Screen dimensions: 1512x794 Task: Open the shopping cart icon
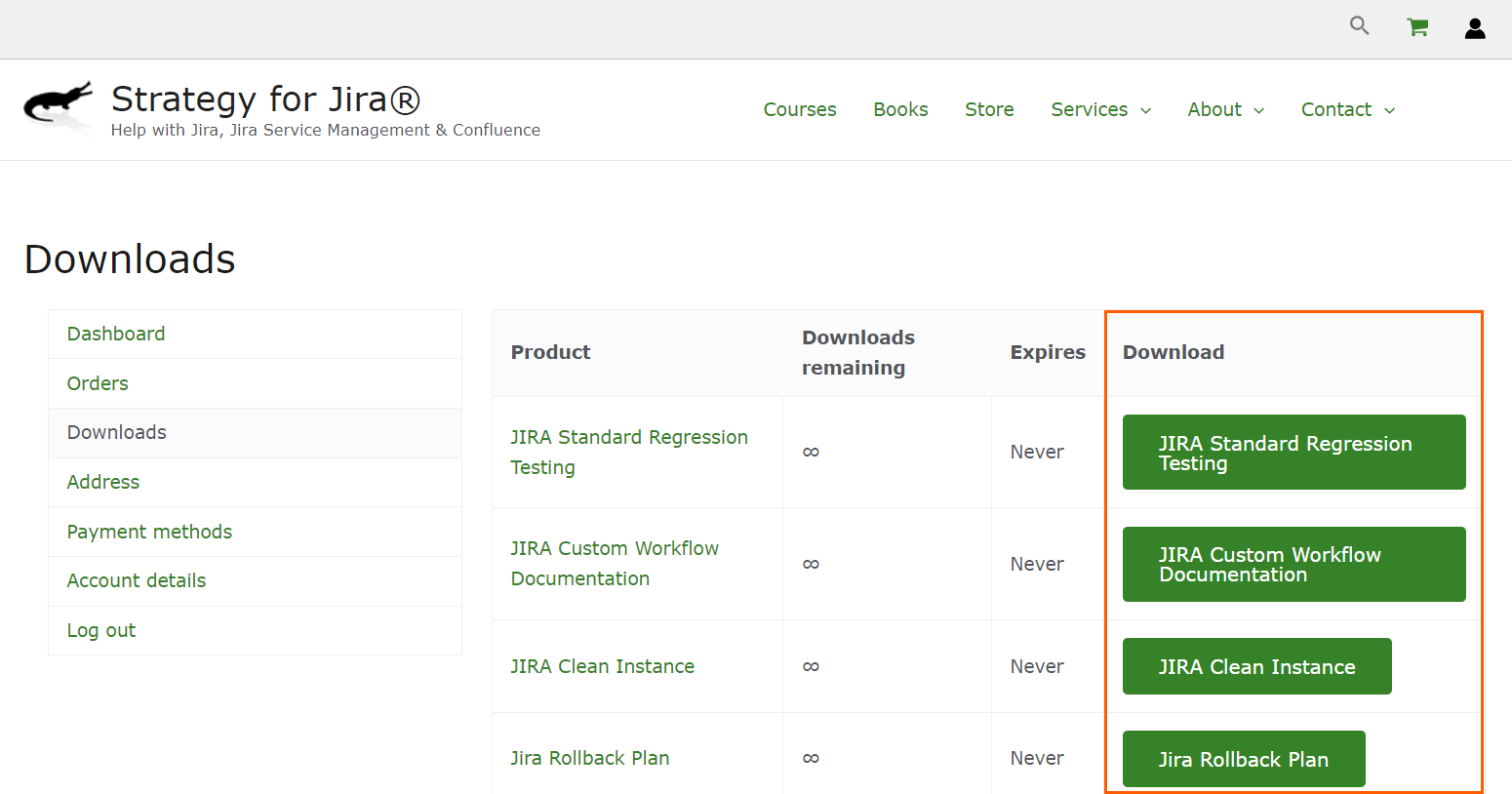pyautogui.click(x=1417, y=27)
